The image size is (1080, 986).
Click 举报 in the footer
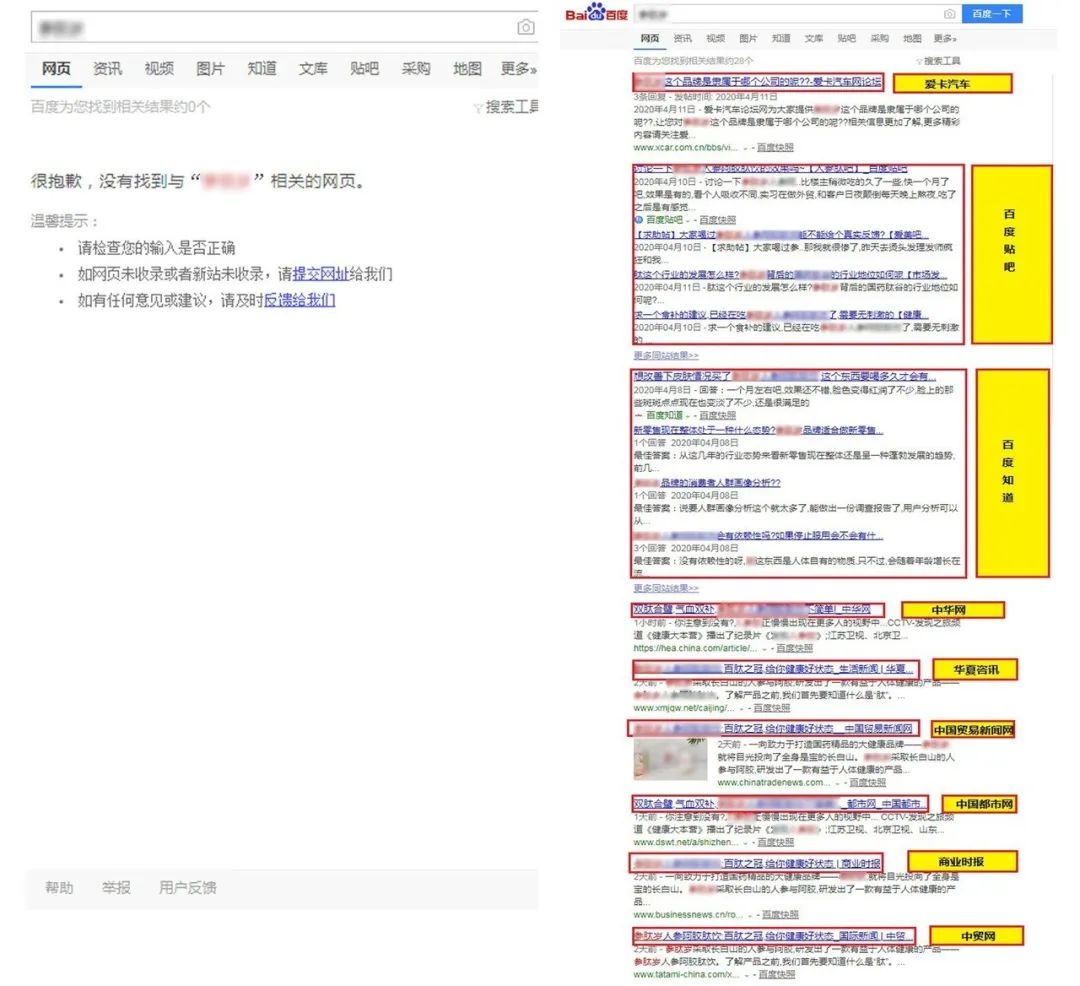(x=116, y=888)
